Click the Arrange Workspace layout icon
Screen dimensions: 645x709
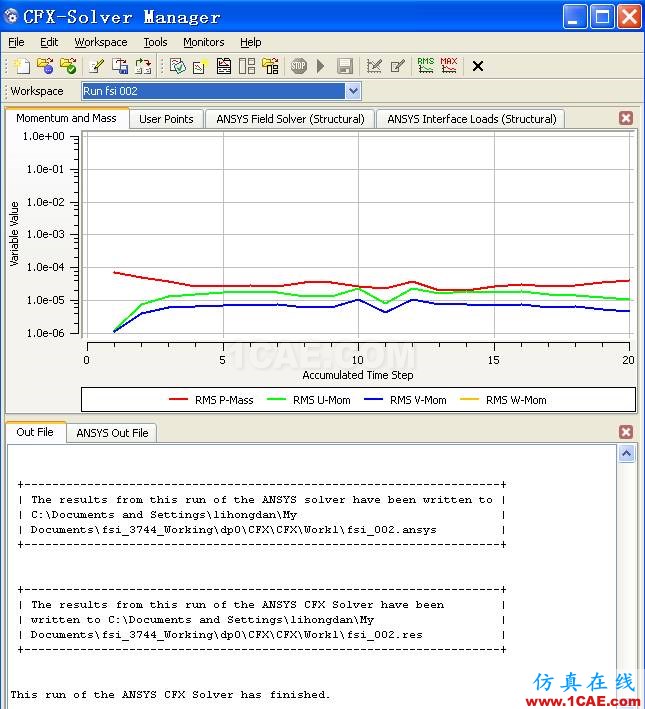point(224,66)
